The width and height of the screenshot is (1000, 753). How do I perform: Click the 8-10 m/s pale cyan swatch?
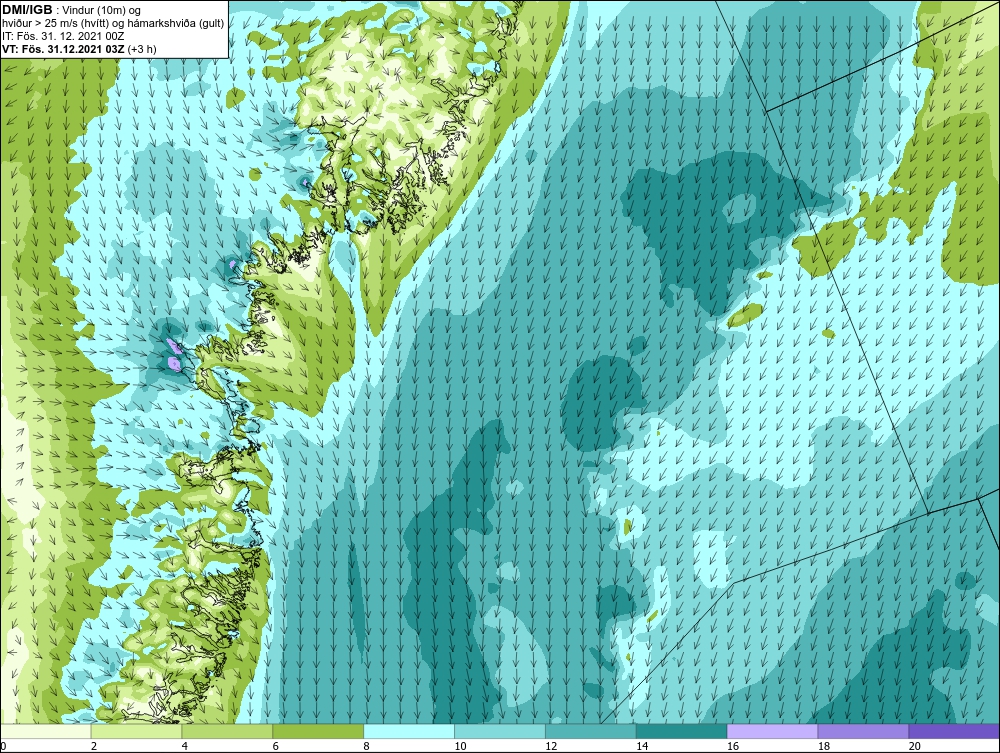click(x=409, y=731)
